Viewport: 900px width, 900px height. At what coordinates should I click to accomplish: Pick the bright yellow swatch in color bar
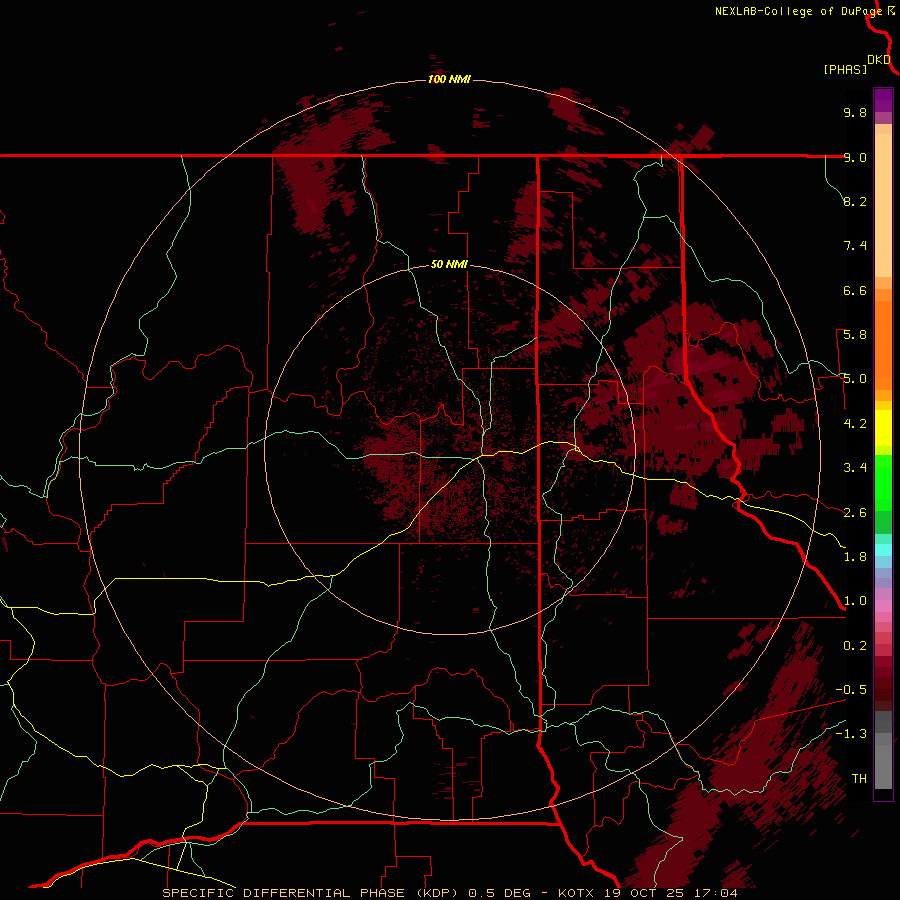[883, 428]
